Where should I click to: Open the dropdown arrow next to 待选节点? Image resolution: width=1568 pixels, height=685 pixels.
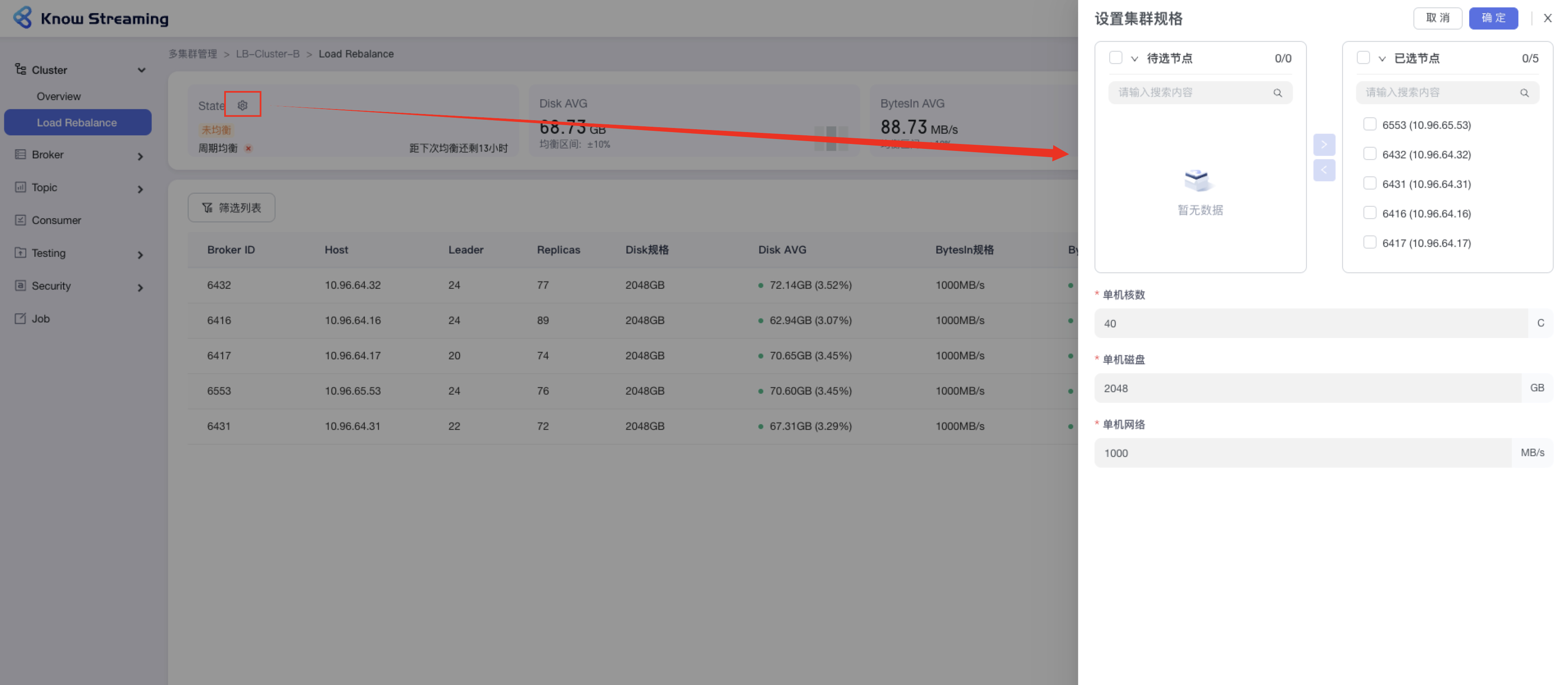coord(1134,59)
